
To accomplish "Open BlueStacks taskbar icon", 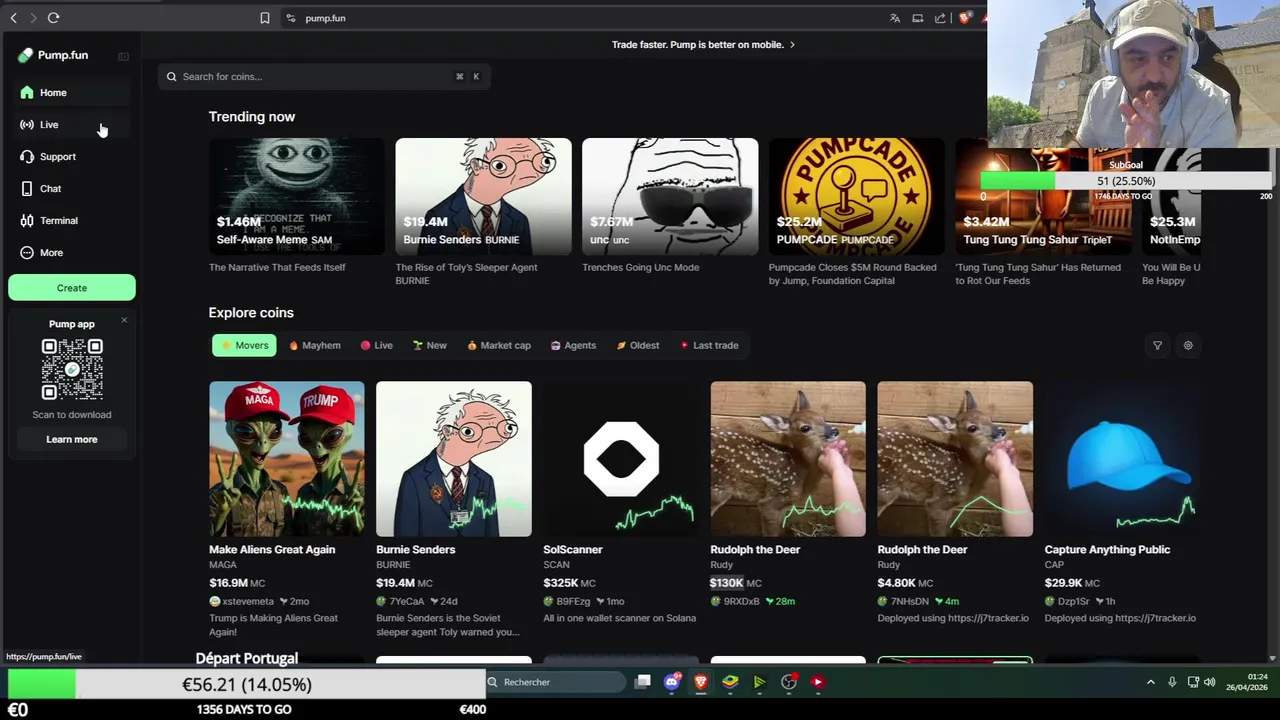I will [730, 682].
